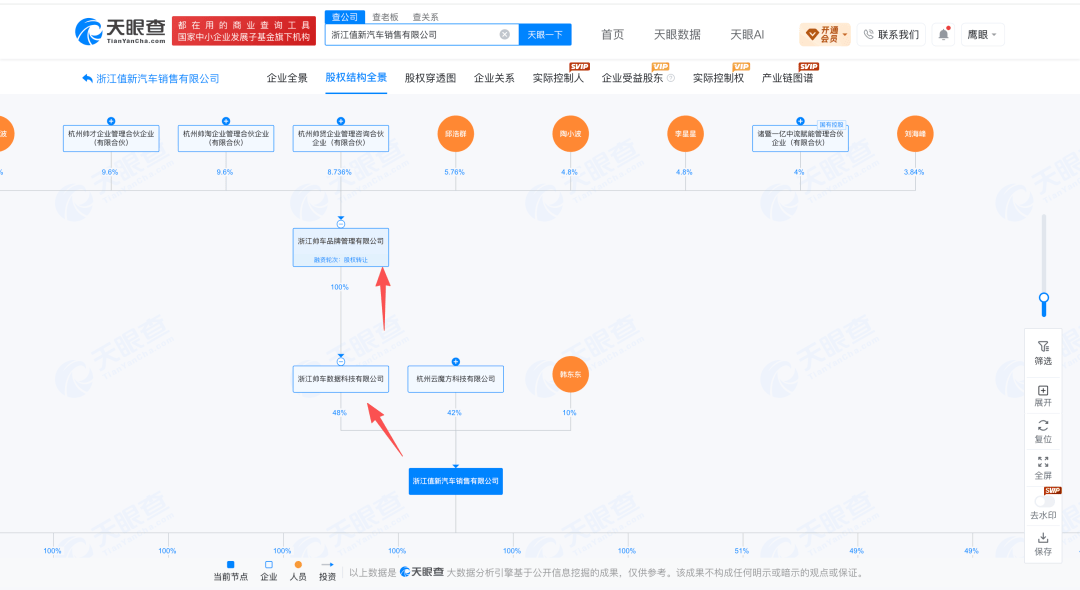Click the 融资轮次：股权转让 label
Screen dimensions: 1080x590
(x=340, y=260)
